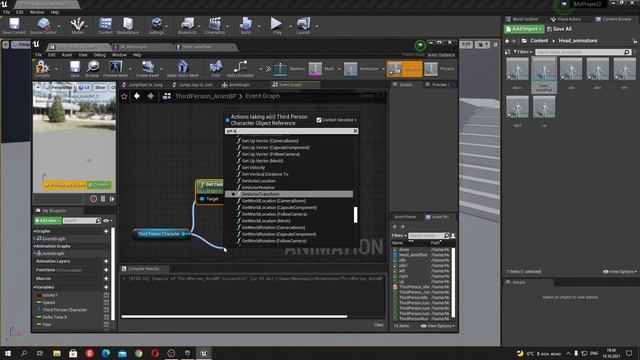The height and width of the screenshot is (360, 640).
Task: Add a new function with plus
Action: pos(106,270)
